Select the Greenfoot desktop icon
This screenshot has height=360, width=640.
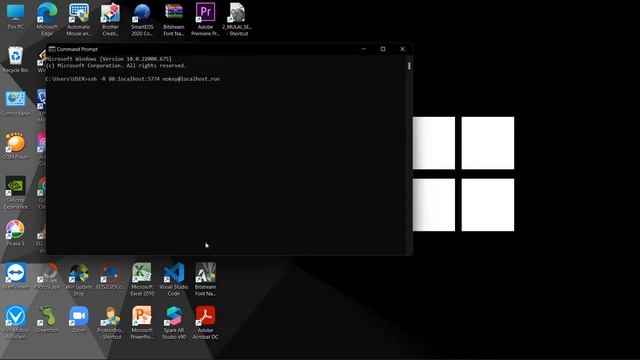pos(47,320)
